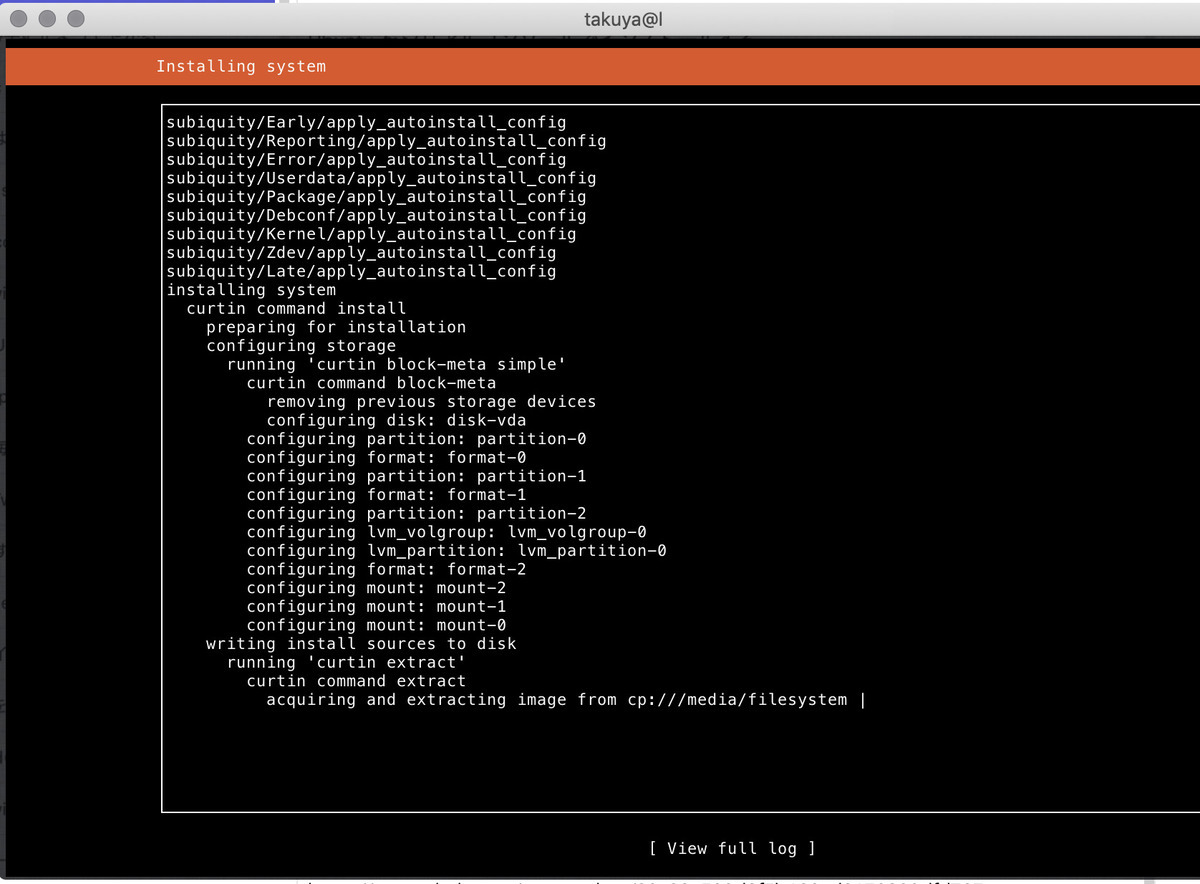Click the running 'curtin extract' line
This screenshot has width=1200, height=884.
[x=346, y=663]
